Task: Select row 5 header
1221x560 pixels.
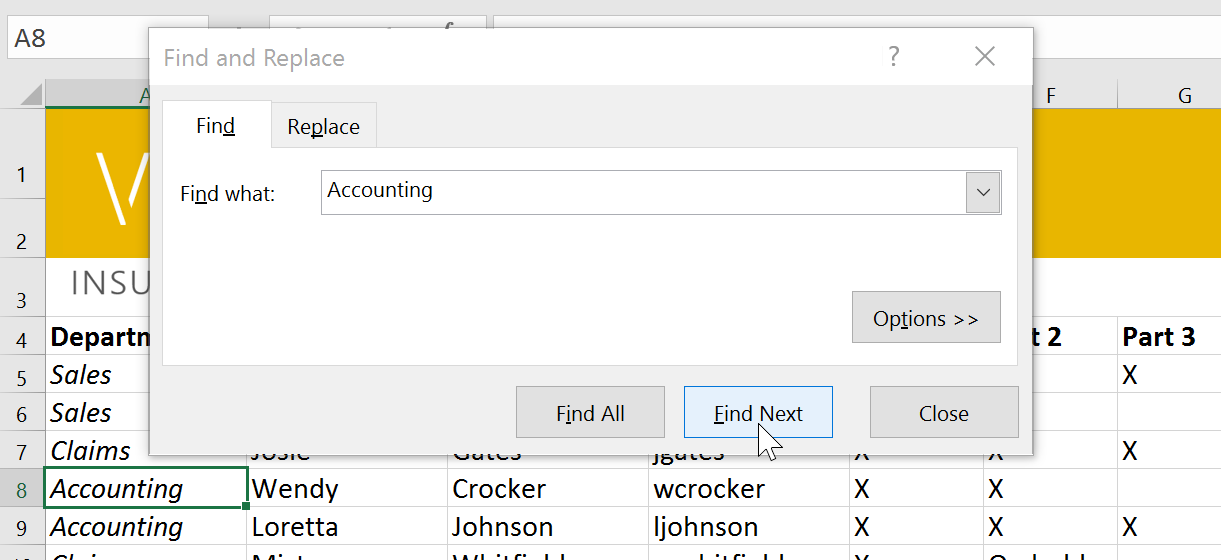Action: (x=22, y=375)
